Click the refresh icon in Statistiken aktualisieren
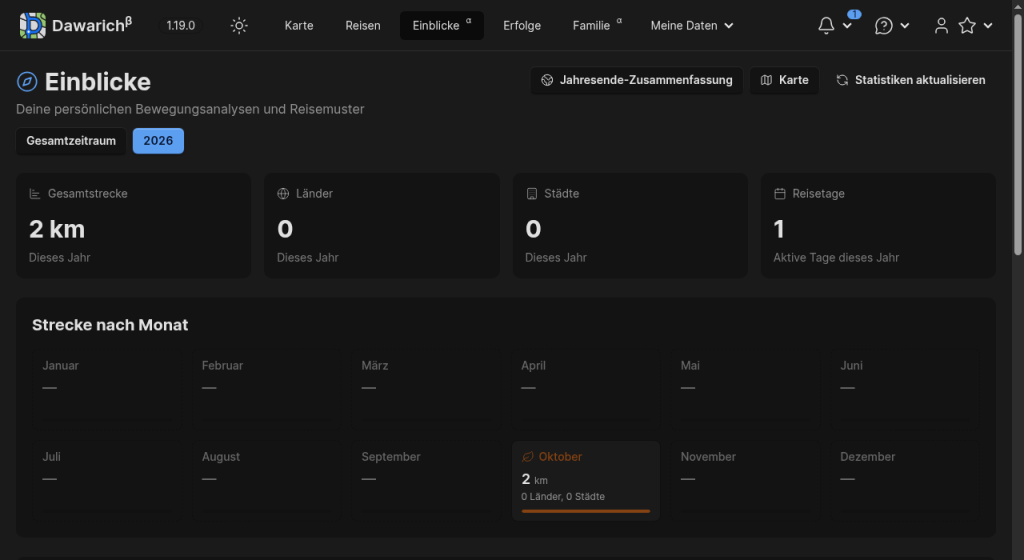 click(842, 80)
